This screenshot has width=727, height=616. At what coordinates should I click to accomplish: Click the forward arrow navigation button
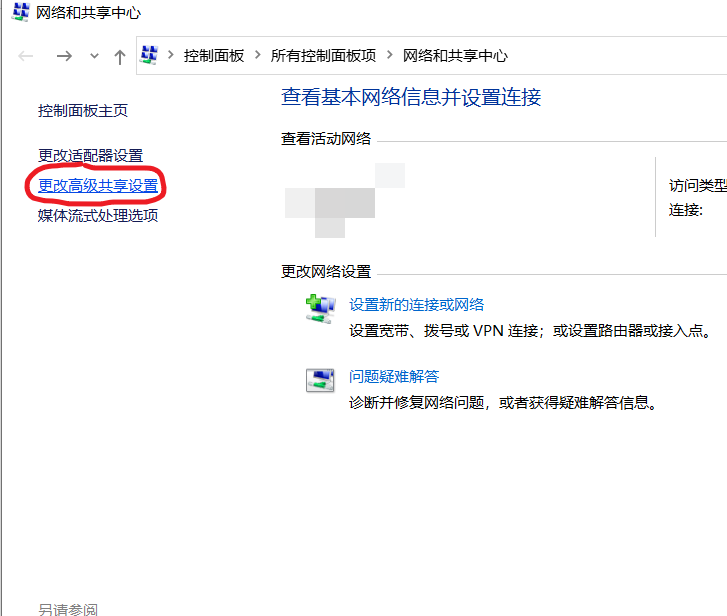[64, 57]
